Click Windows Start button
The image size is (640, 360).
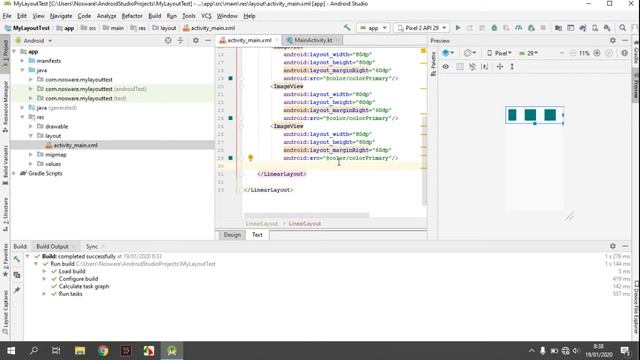(11, 351)
